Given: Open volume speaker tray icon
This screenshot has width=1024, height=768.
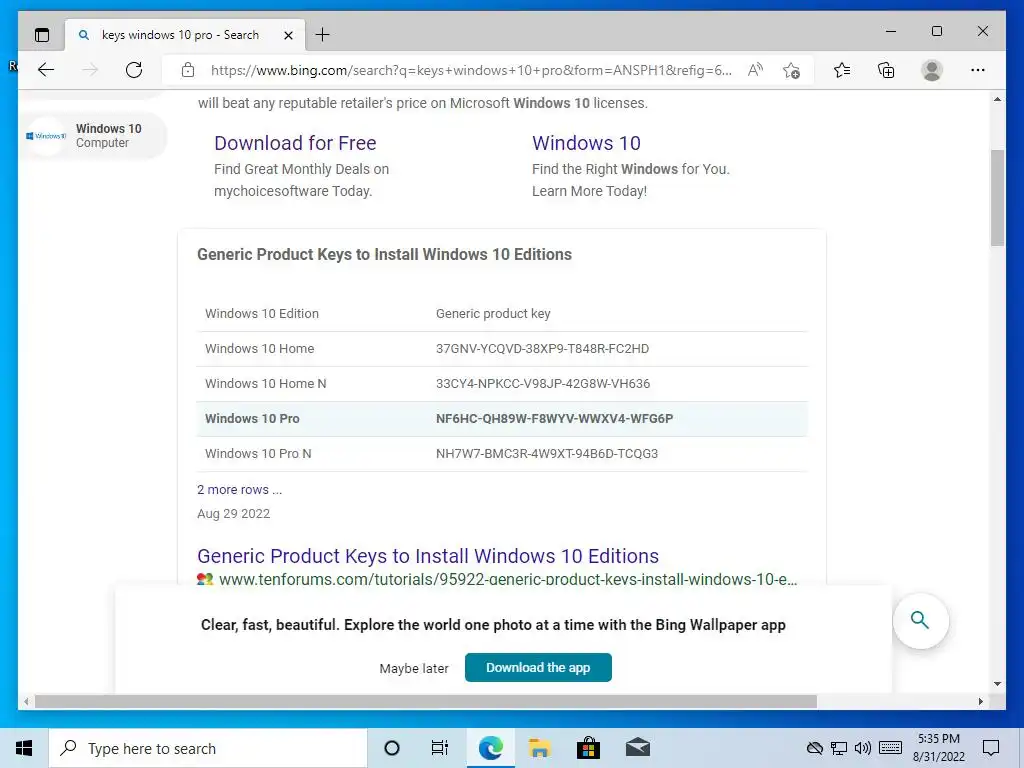Looking at the screenshot, I should click(863, 748).
